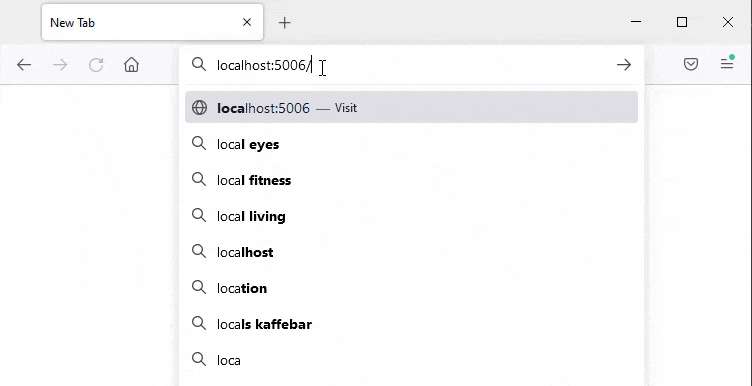The height and width of the screenshot is (386, 752).
Task: Click the magnifier icon beside 'local living'
Action: click(x=199, y=215)
